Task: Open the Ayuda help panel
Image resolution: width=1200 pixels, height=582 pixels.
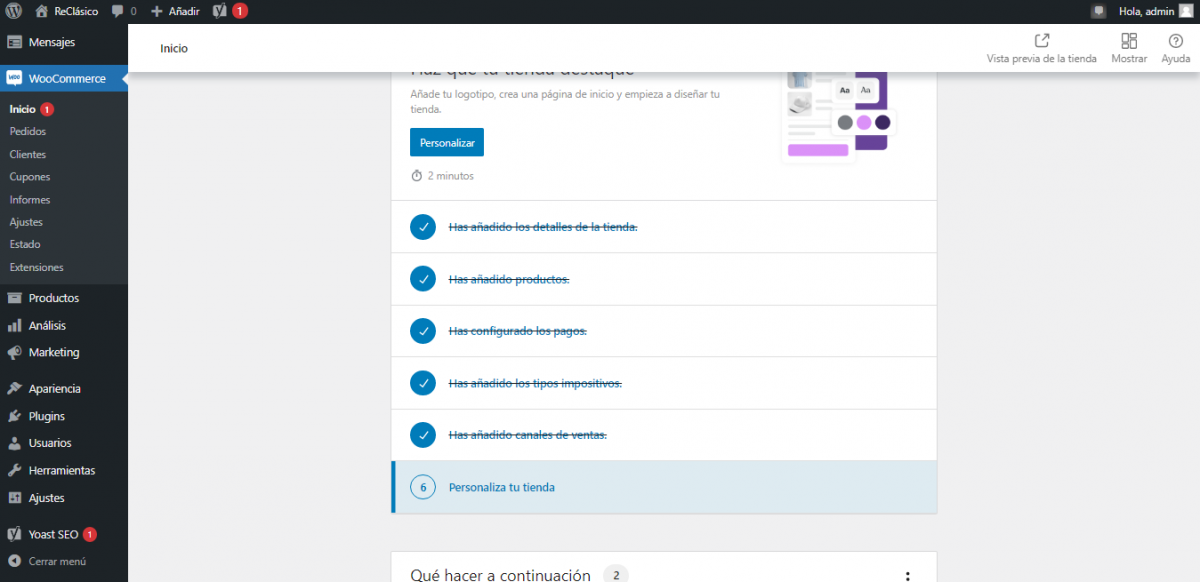Action: [1175, 48]
